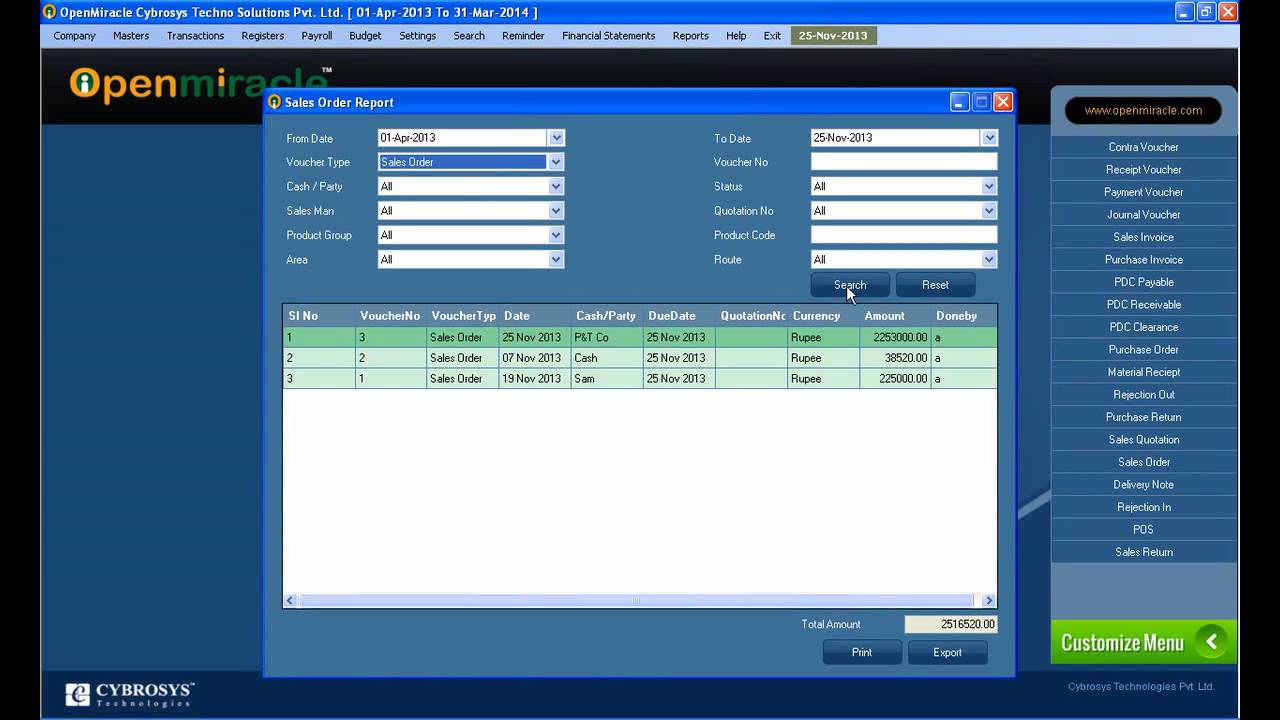The image size is (1280, 720).
Task: Select the amount 38520.00 cell
Action: 895,358
